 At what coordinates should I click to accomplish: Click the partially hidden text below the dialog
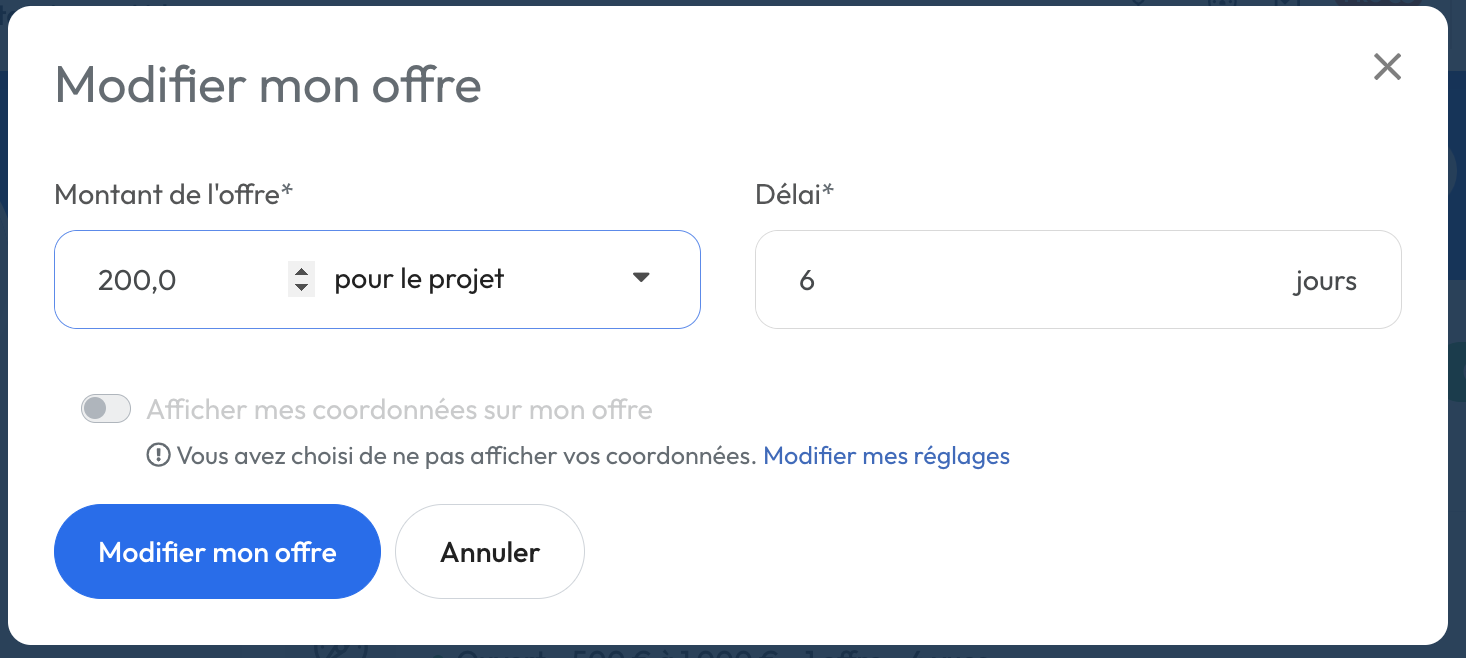pos(700,652)
